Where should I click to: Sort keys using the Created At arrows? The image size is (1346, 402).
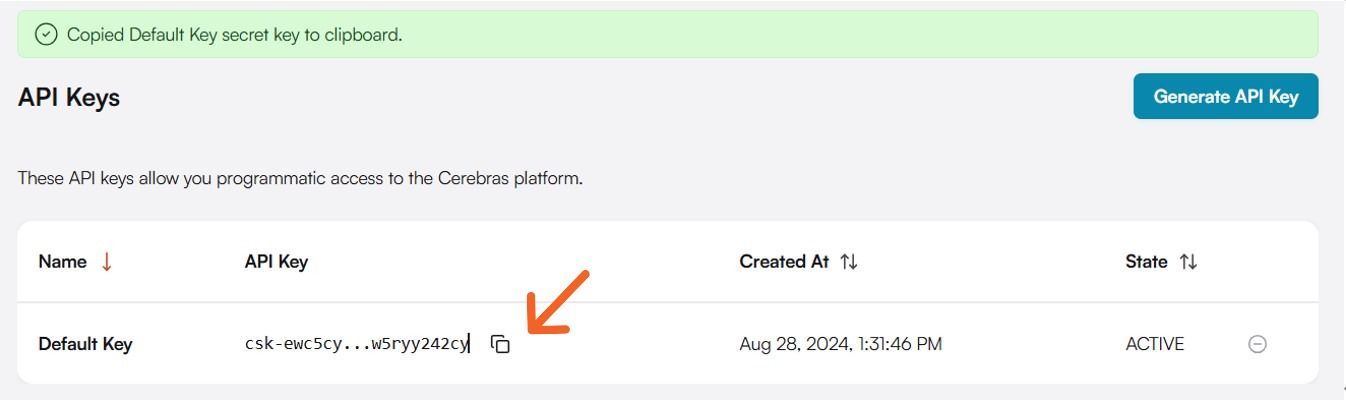(849, 262)
